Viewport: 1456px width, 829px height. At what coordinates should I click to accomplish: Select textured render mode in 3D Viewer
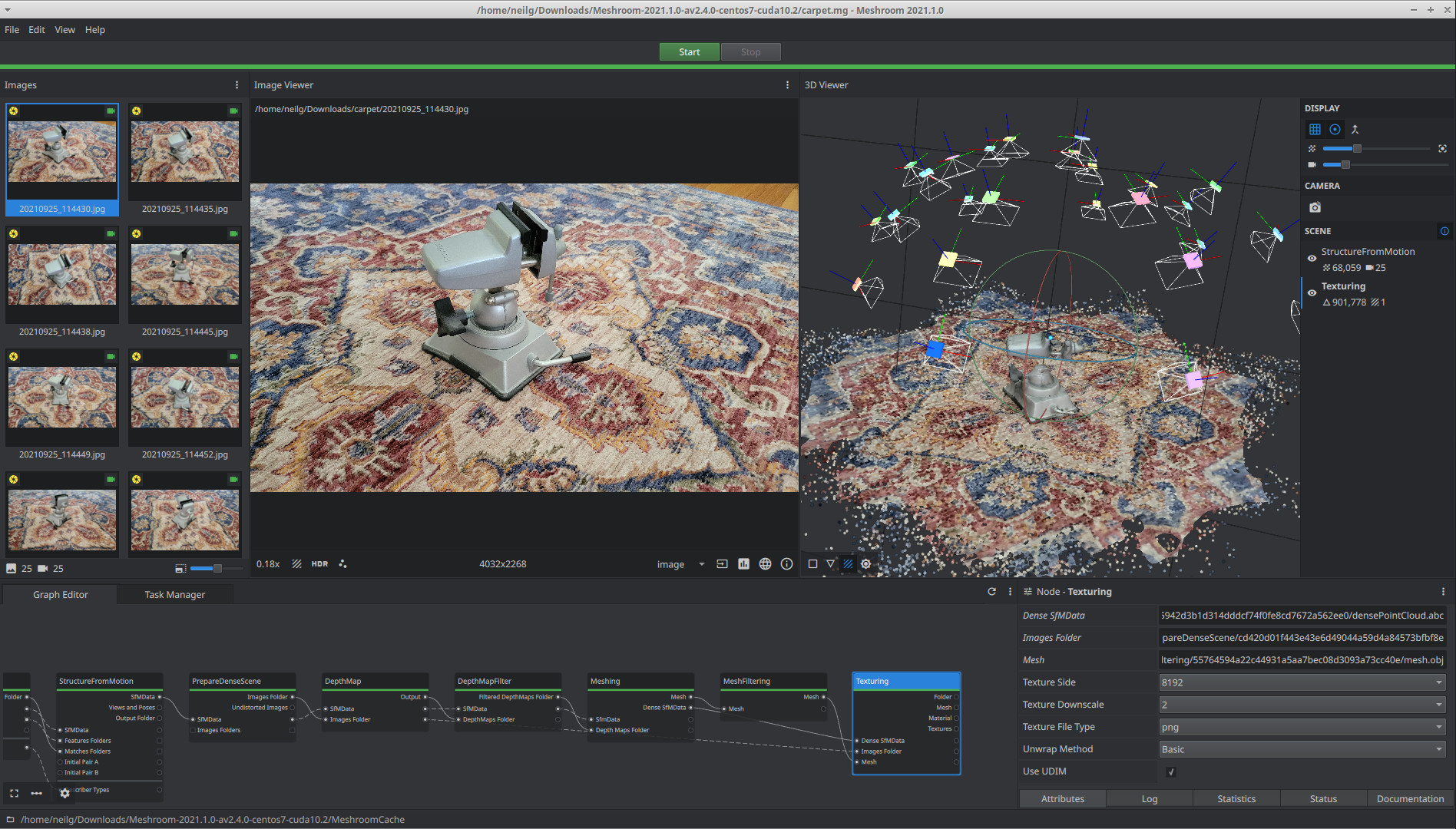[848, 564]
